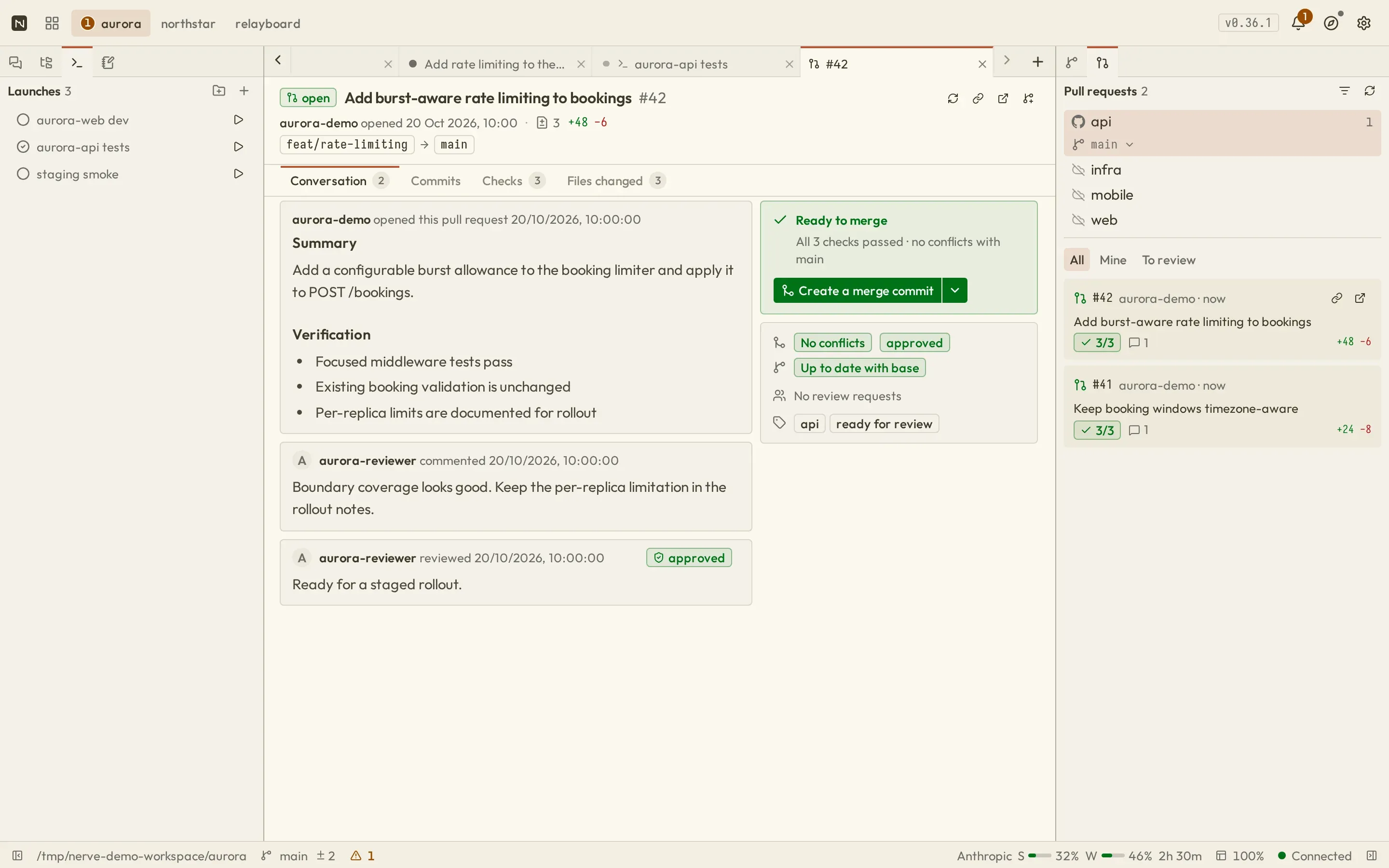1389x868 pixels.
Task: Open the compass icon in top bar
Action: click(x=1332, y=23)
